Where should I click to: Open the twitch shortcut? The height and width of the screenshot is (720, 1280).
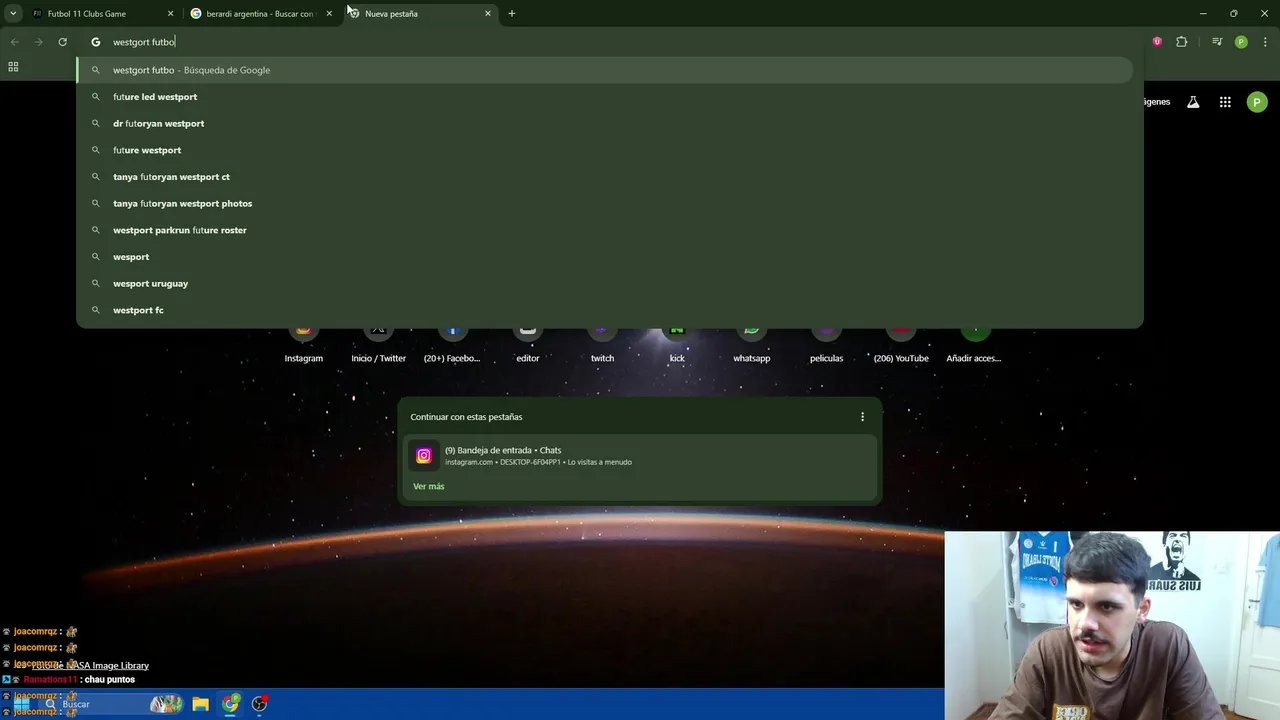tap(602, 345)
